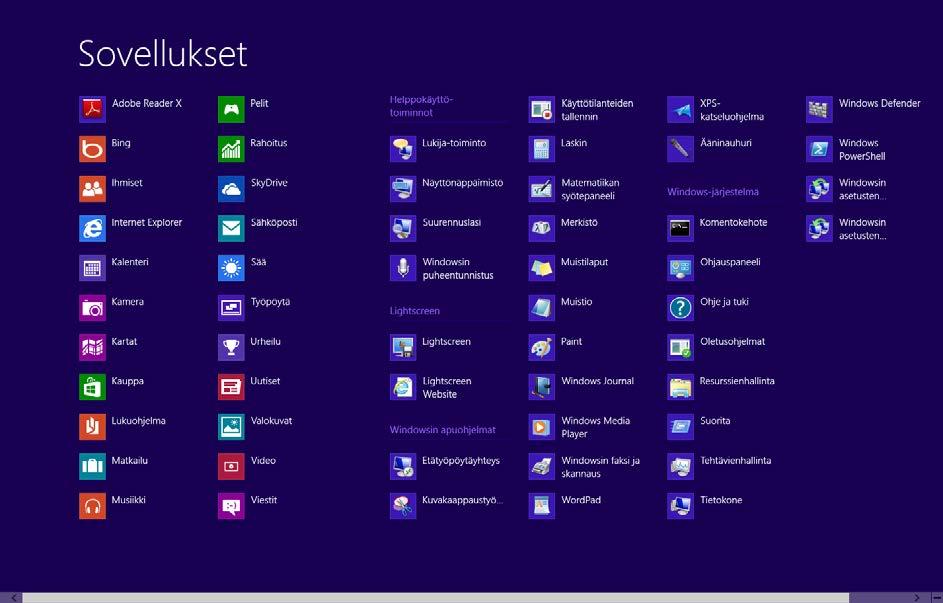Click the "Oletusohjelmat" label

coord(733,341)
